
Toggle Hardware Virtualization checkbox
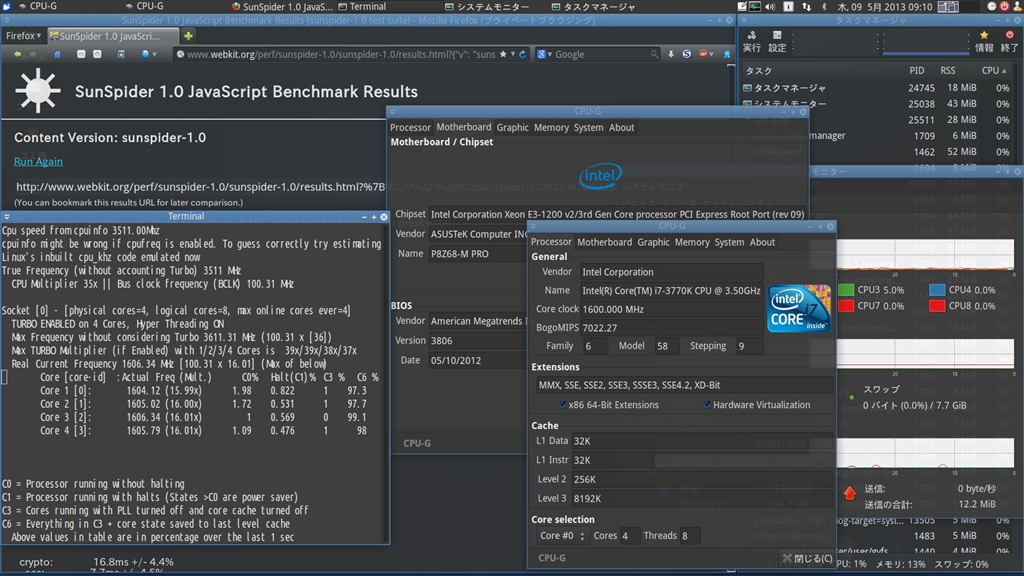point(707,405)
